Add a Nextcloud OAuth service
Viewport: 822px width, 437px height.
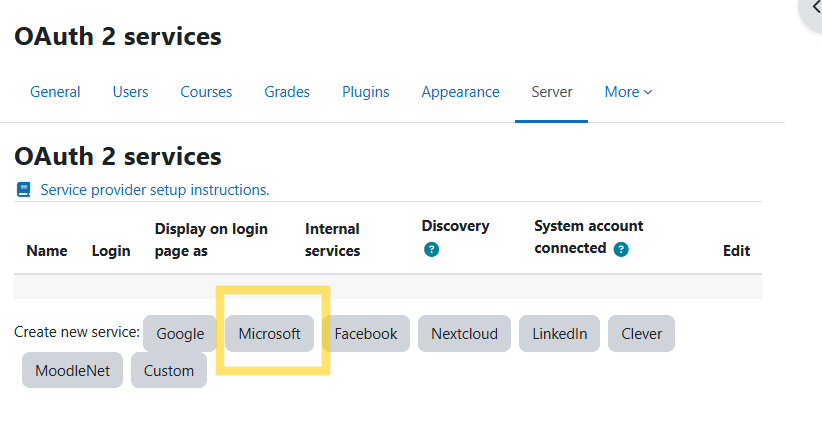pyautogui.click(x=464, y=334)
